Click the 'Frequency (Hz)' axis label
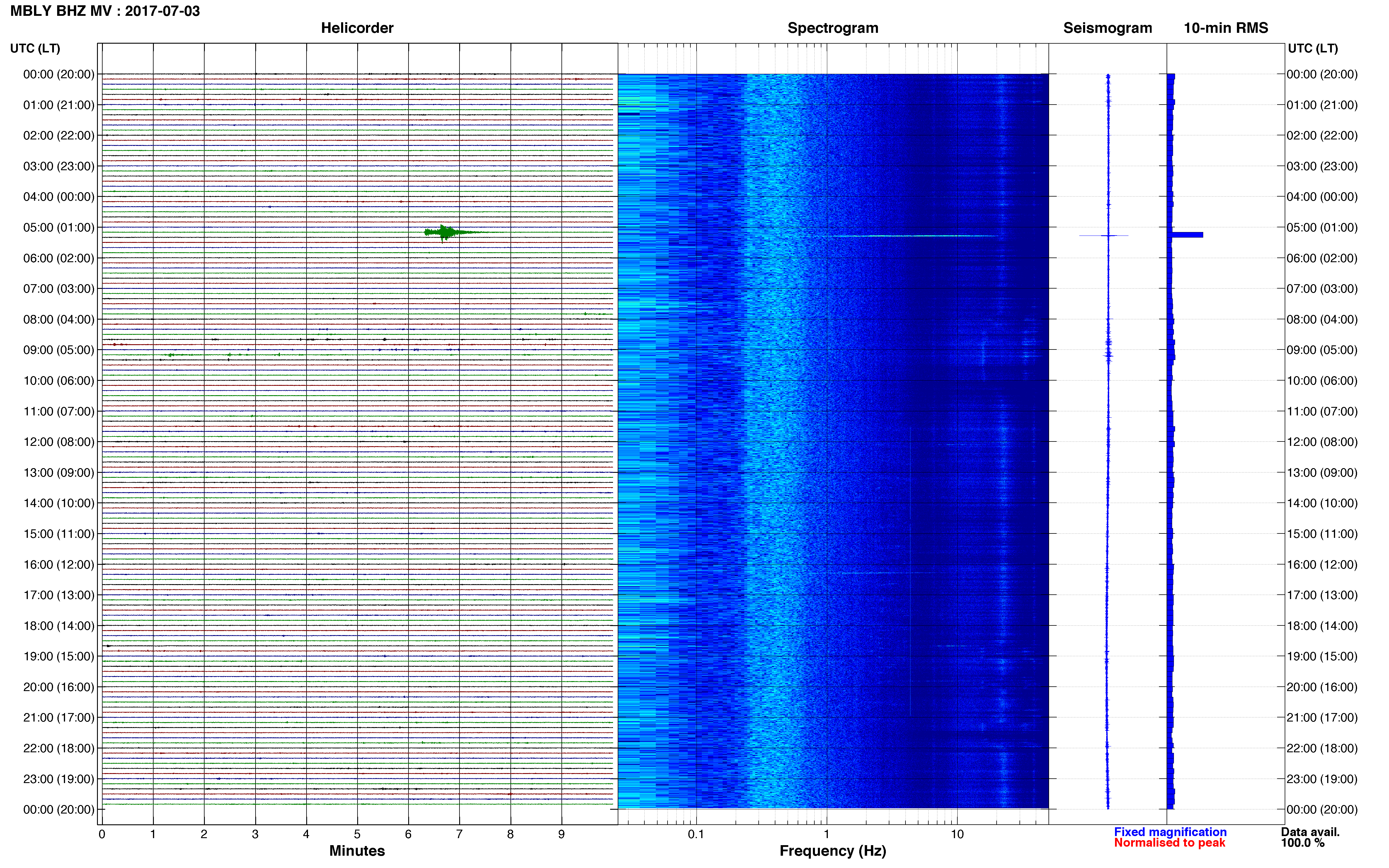 (x=833, y=851)
